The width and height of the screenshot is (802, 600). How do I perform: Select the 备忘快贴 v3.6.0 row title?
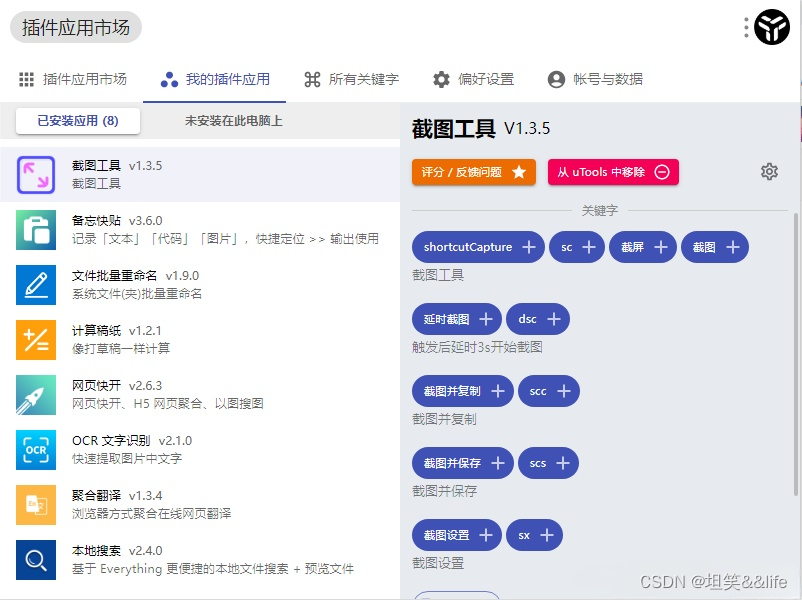click(117, 220)
